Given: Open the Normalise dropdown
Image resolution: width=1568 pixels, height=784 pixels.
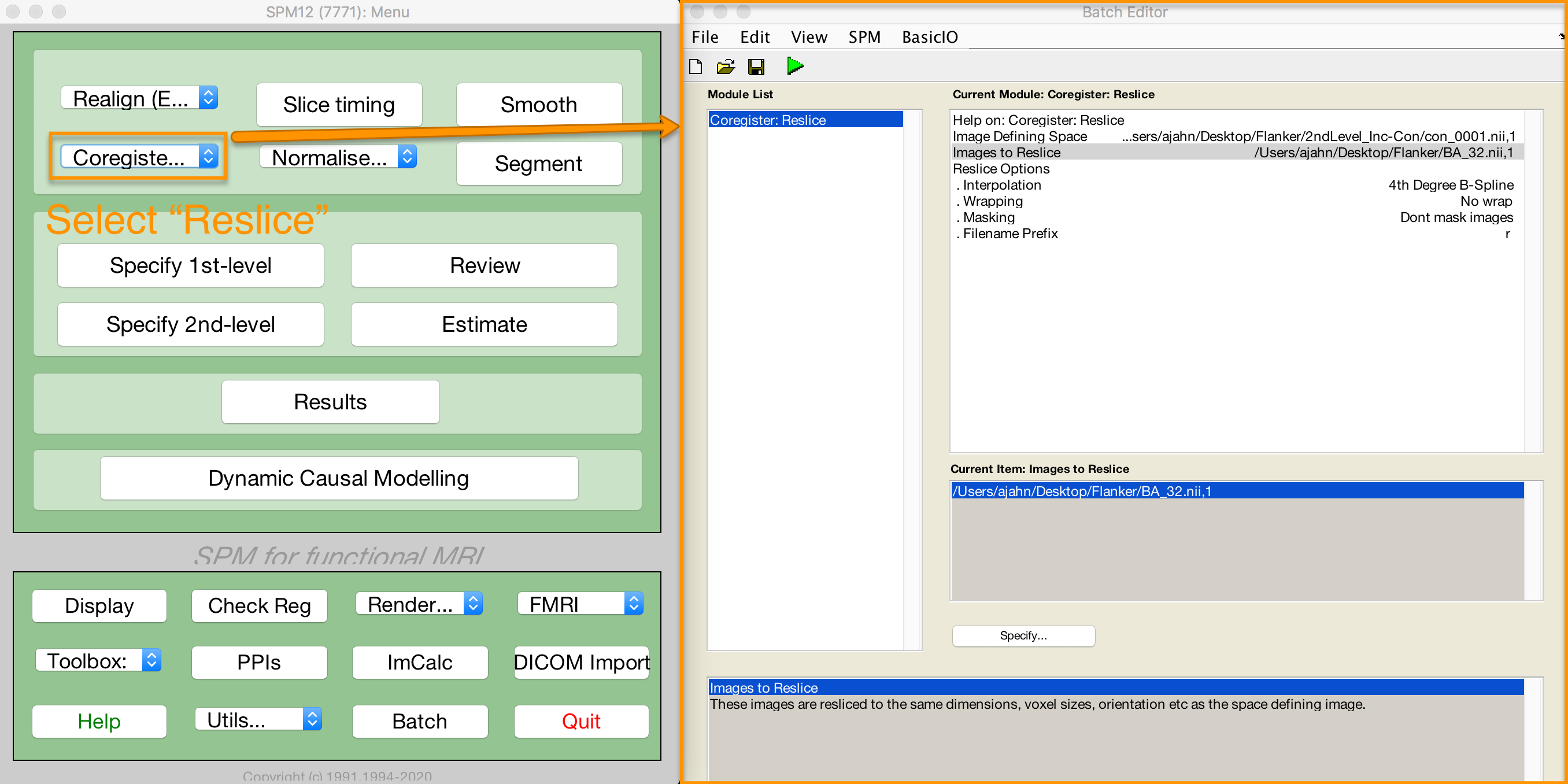Looking at the screenshot, I should (x=338, y=157).
